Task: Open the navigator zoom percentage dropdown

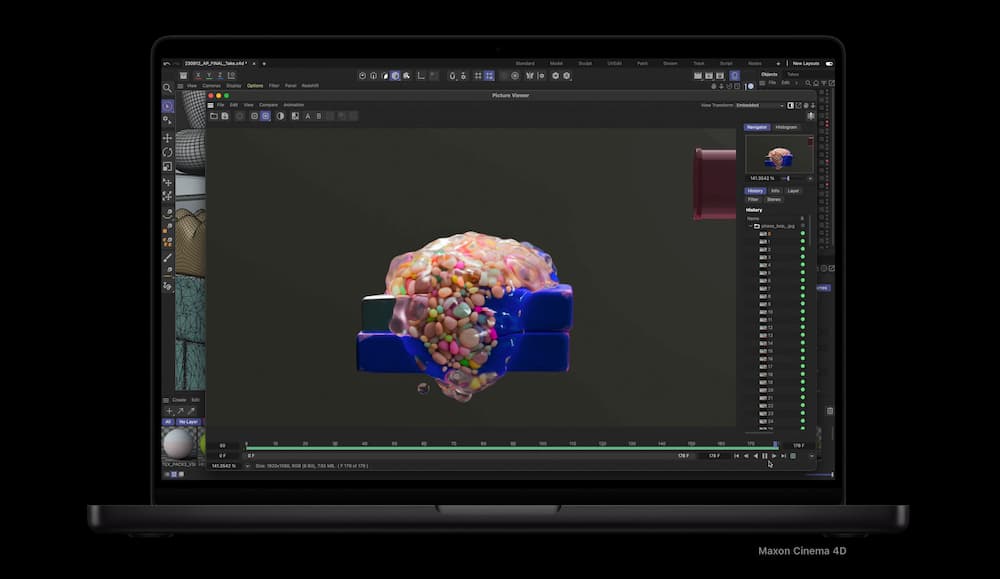Action: click(x=811, y=179)
